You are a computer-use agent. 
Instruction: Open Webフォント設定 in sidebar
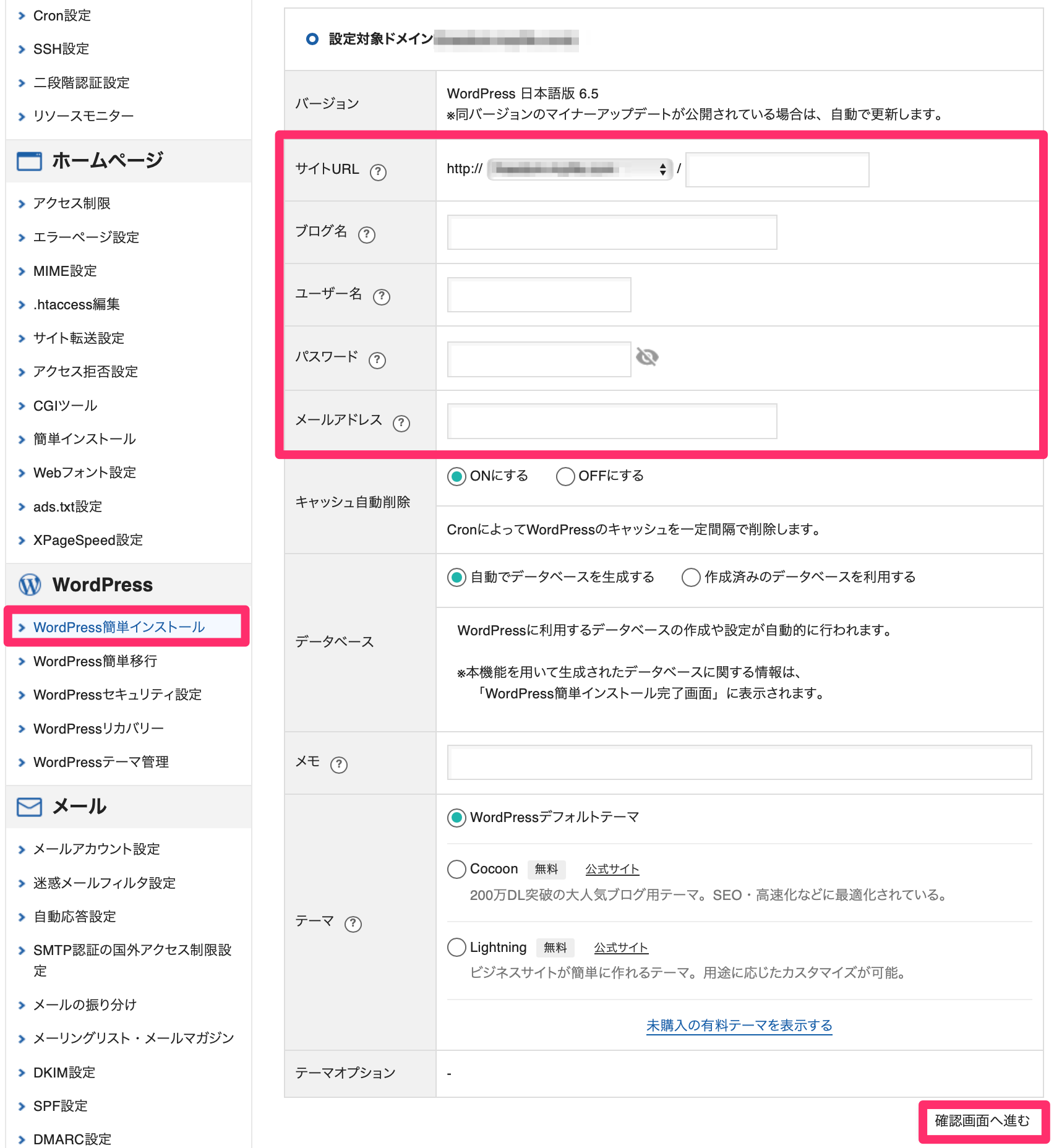tap(85, 473)
